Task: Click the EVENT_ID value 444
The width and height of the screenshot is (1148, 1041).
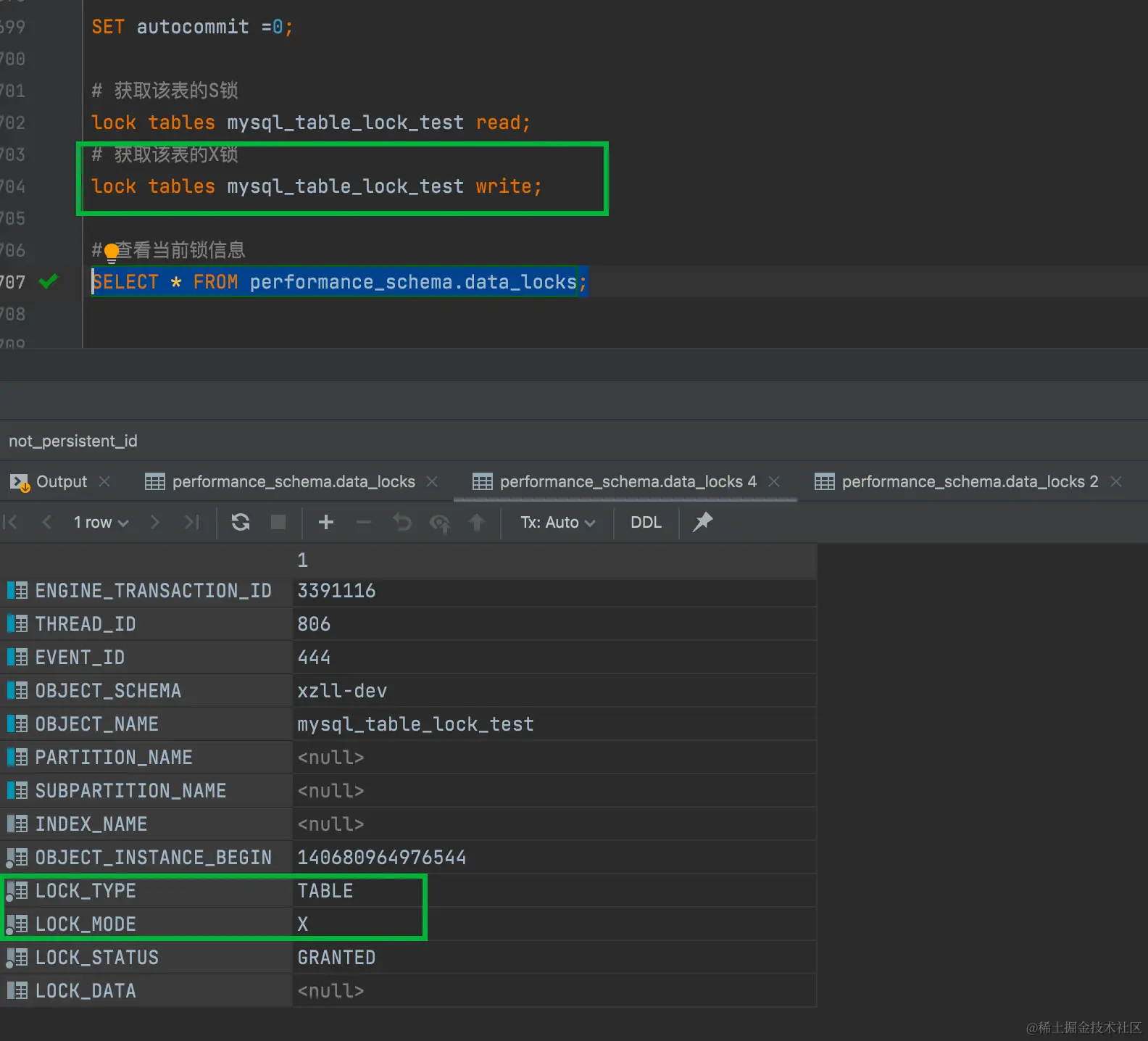Action: pos(554,658)
